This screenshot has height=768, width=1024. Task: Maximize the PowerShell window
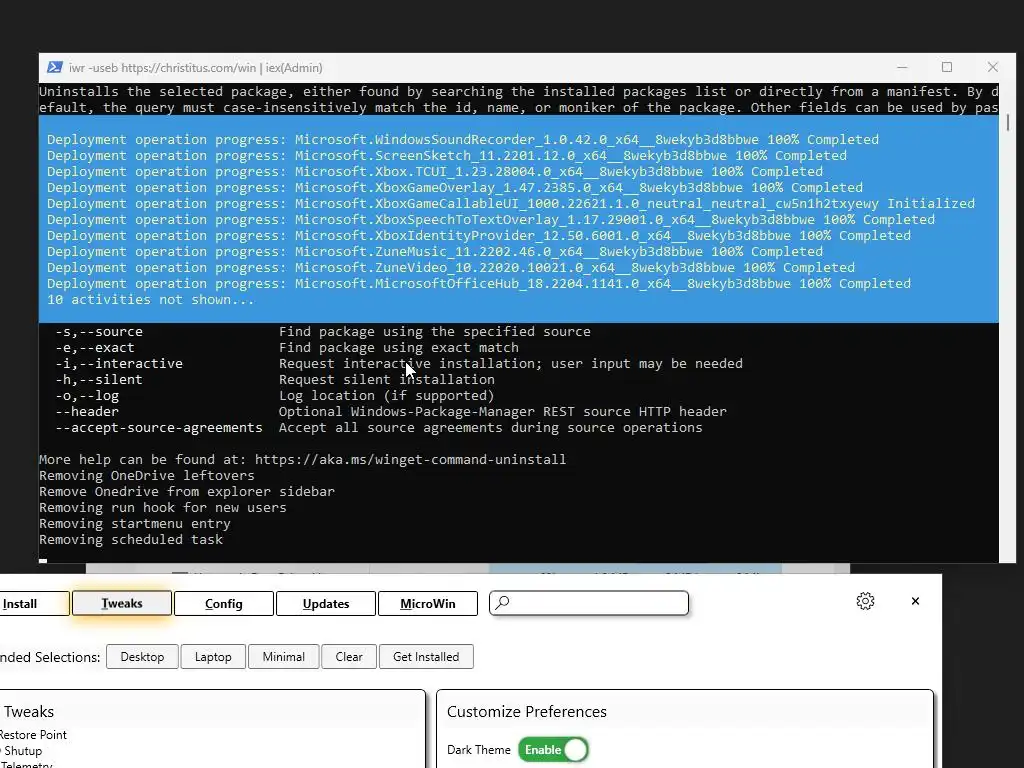click(947, 67)
